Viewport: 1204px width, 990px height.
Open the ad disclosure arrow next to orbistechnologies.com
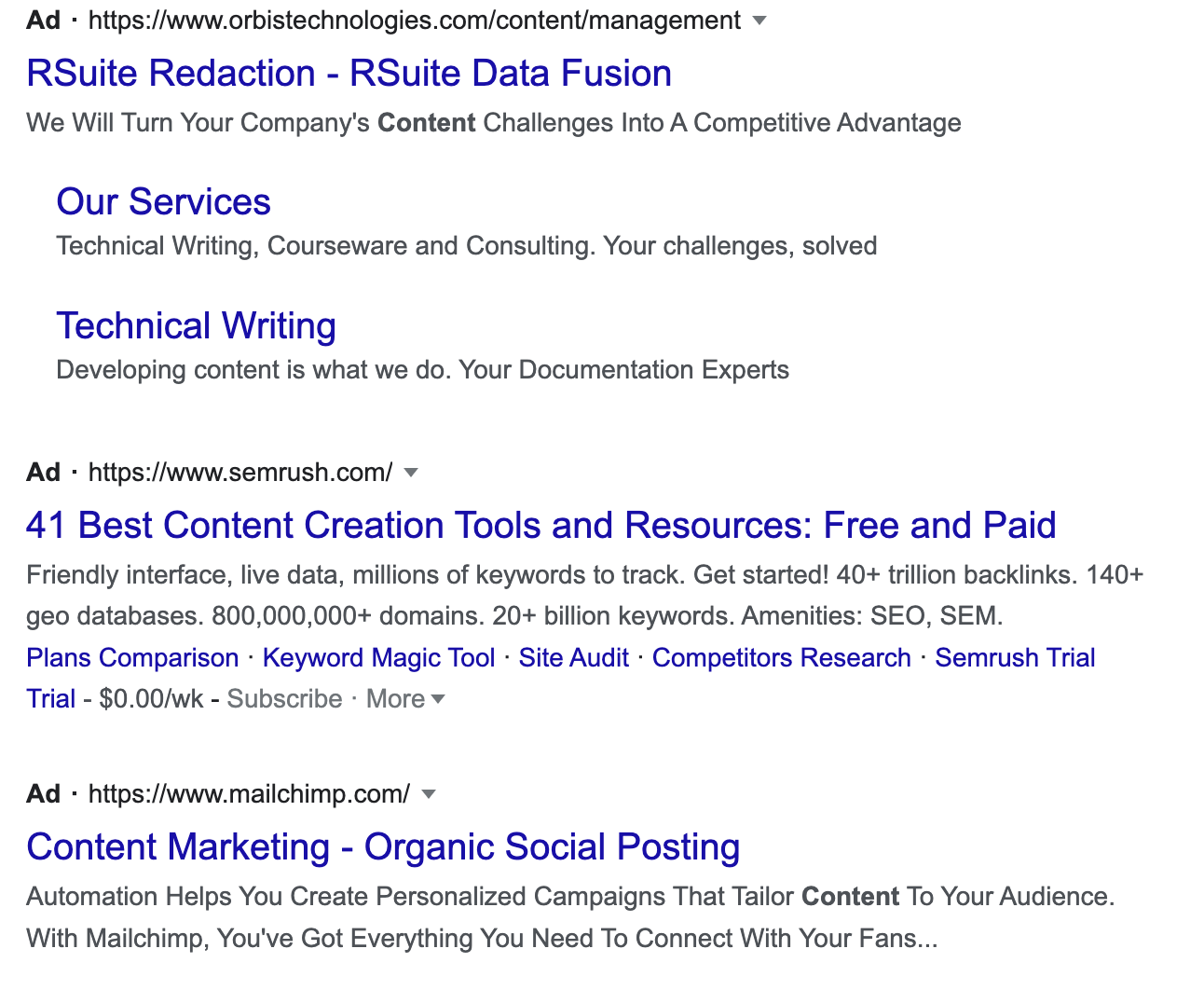click(x=759, y=21)
